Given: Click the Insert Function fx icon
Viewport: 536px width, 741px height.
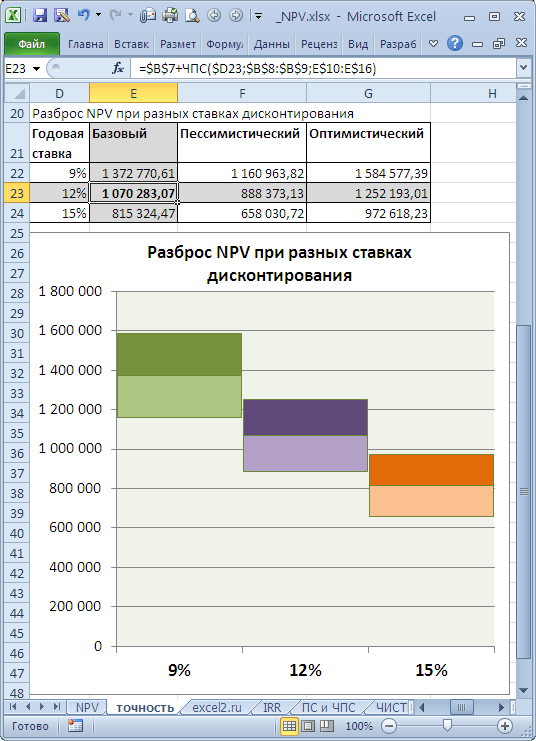Looking at the screenshot, I should 118,69.
